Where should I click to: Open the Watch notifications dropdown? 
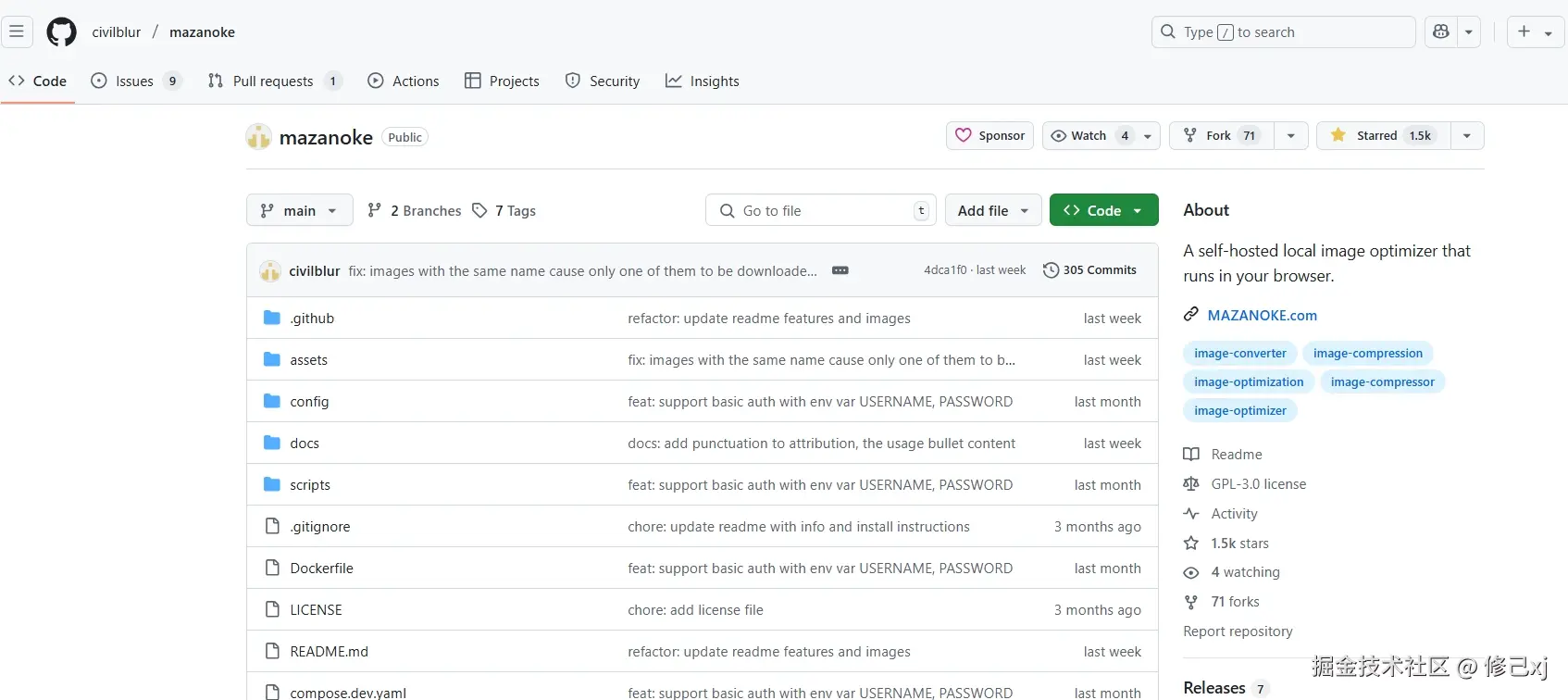[1101, 135]
